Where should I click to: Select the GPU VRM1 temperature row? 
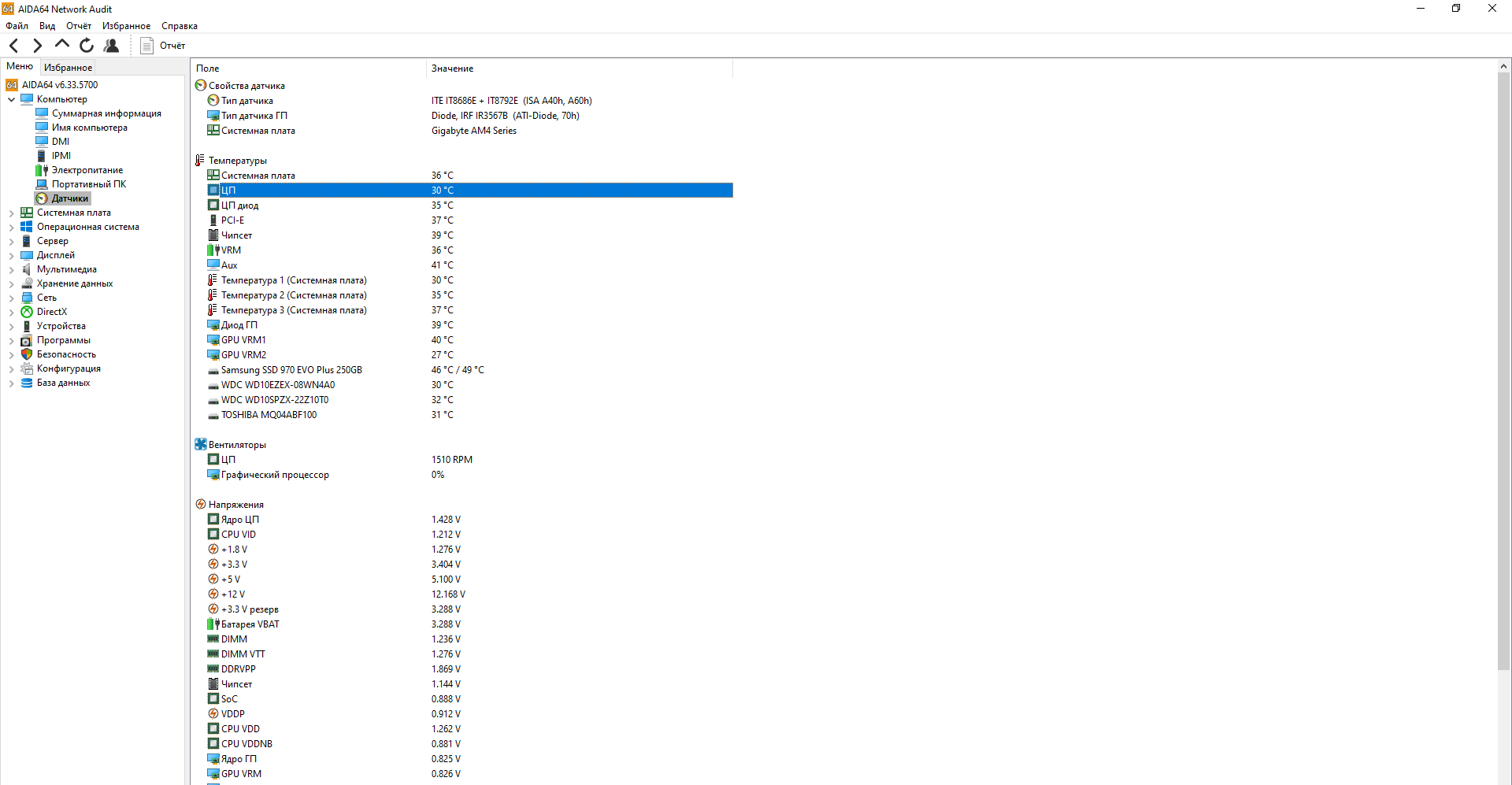(x=469, y=340)
